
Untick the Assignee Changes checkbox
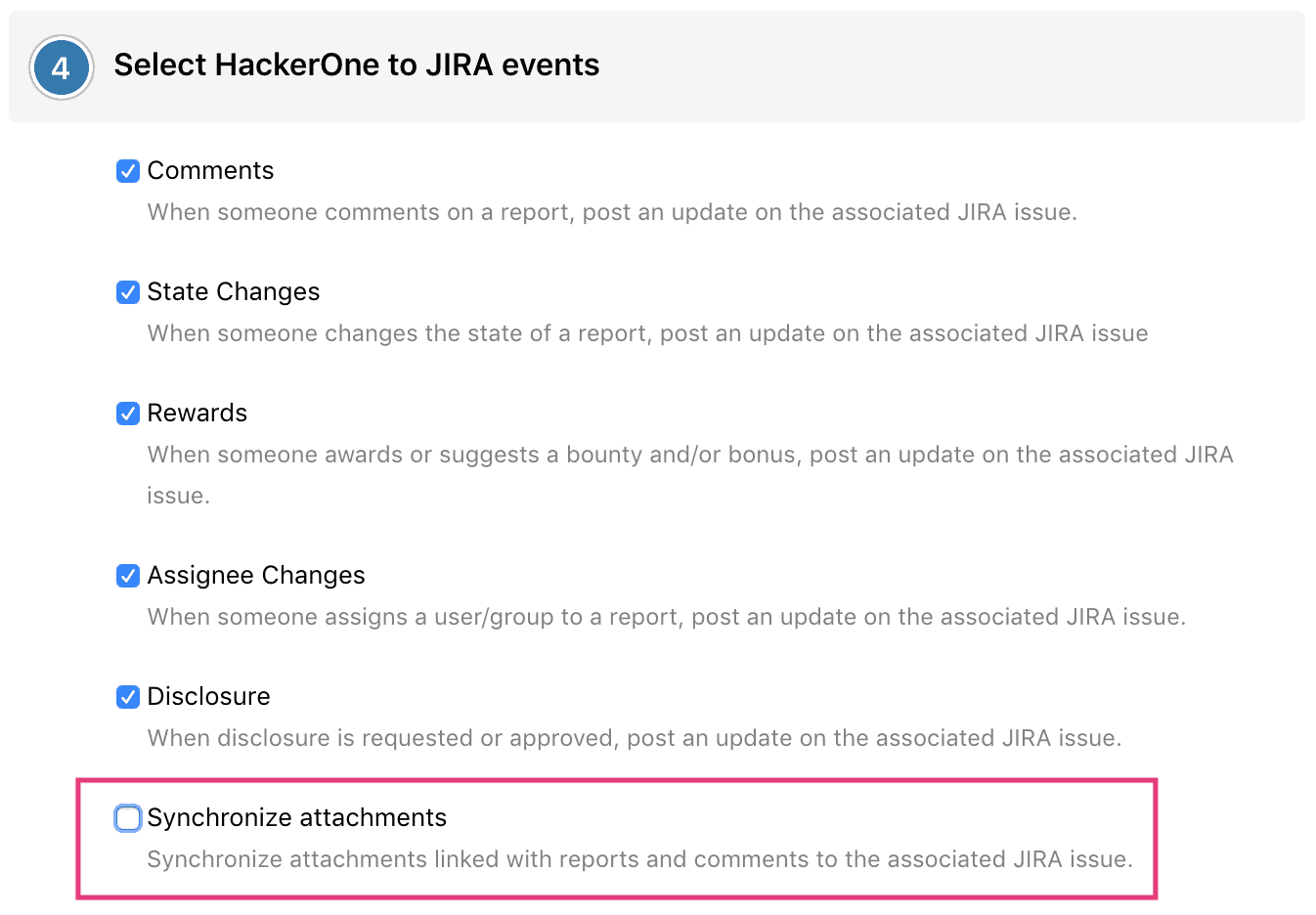point(128,576)
